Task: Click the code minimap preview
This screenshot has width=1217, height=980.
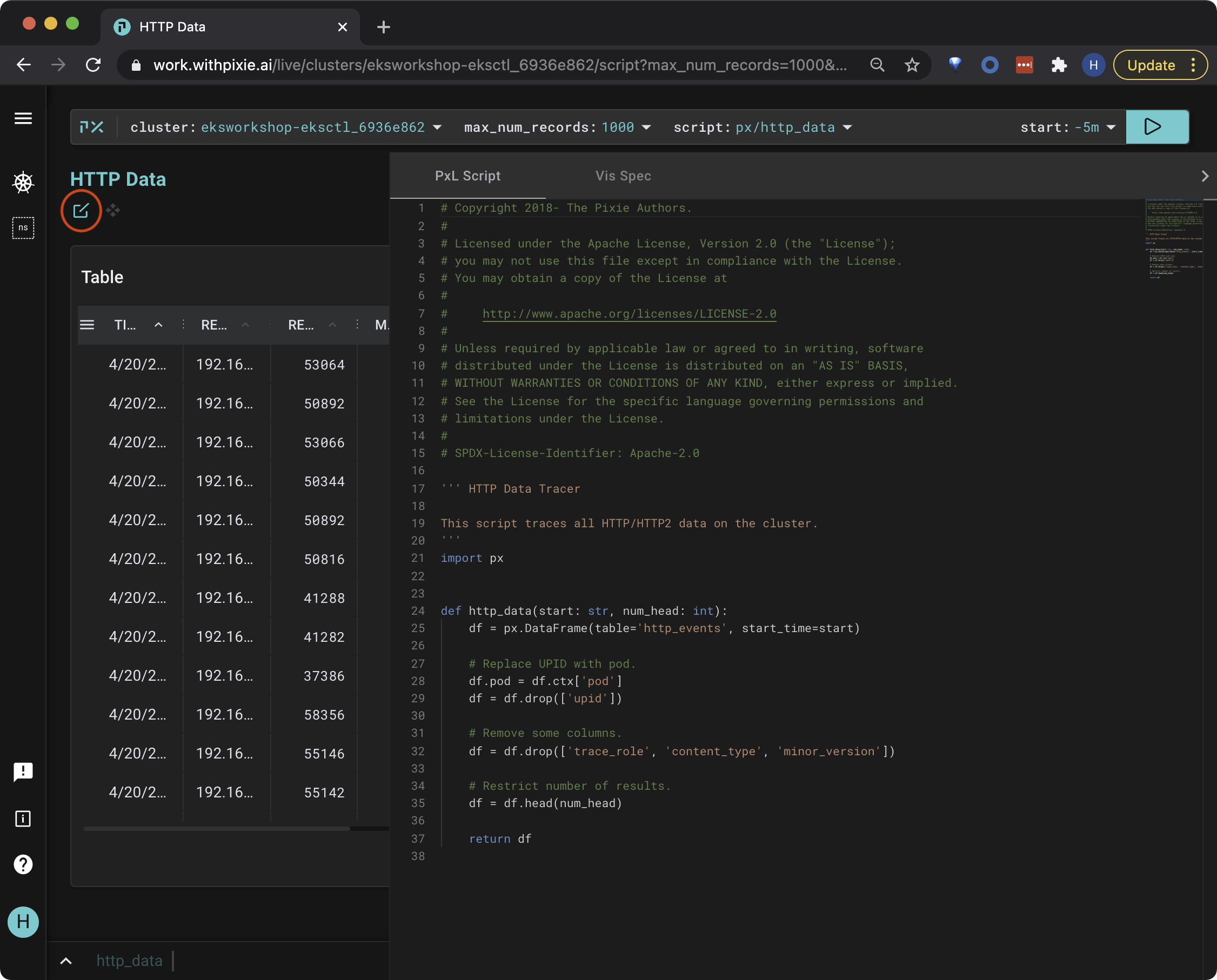Action: tap(1174, 239)
